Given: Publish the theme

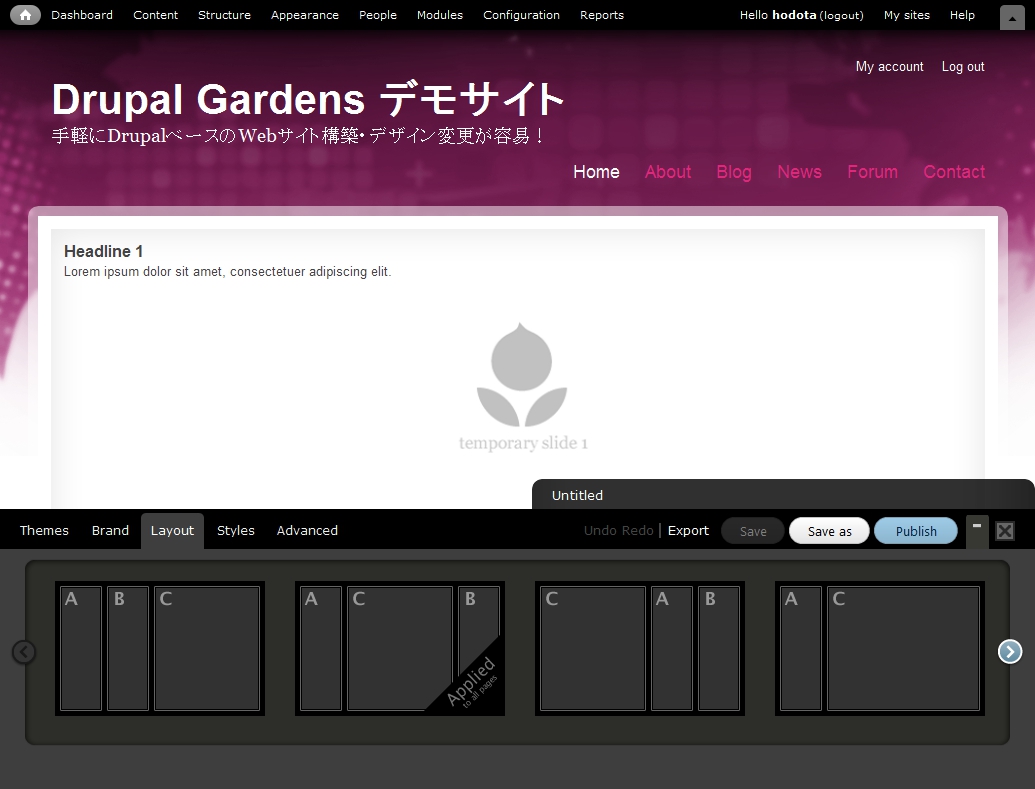Looking at the screenshot, I should coord(916,531).
